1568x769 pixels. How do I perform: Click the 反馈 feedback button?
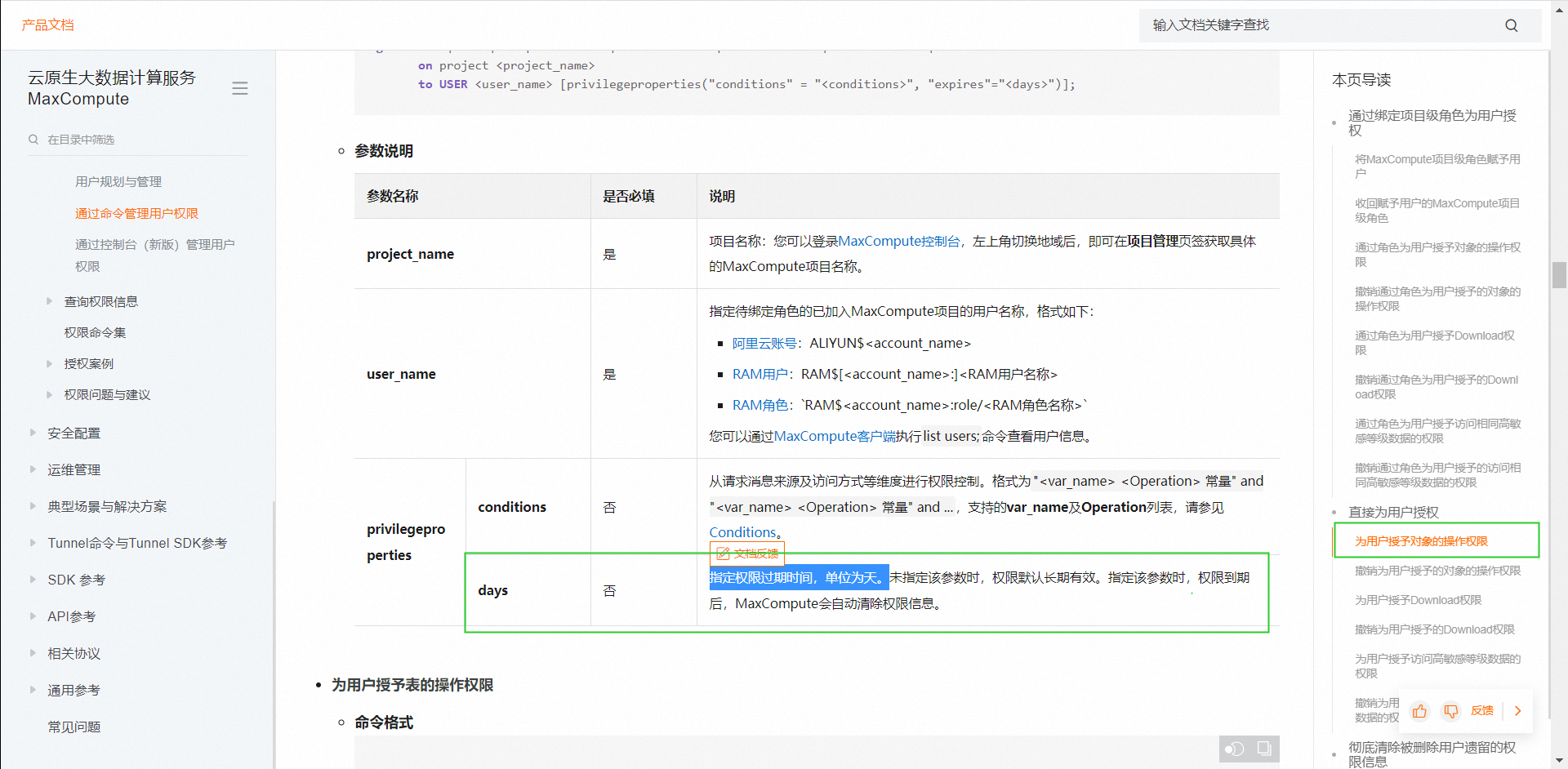1481,711
